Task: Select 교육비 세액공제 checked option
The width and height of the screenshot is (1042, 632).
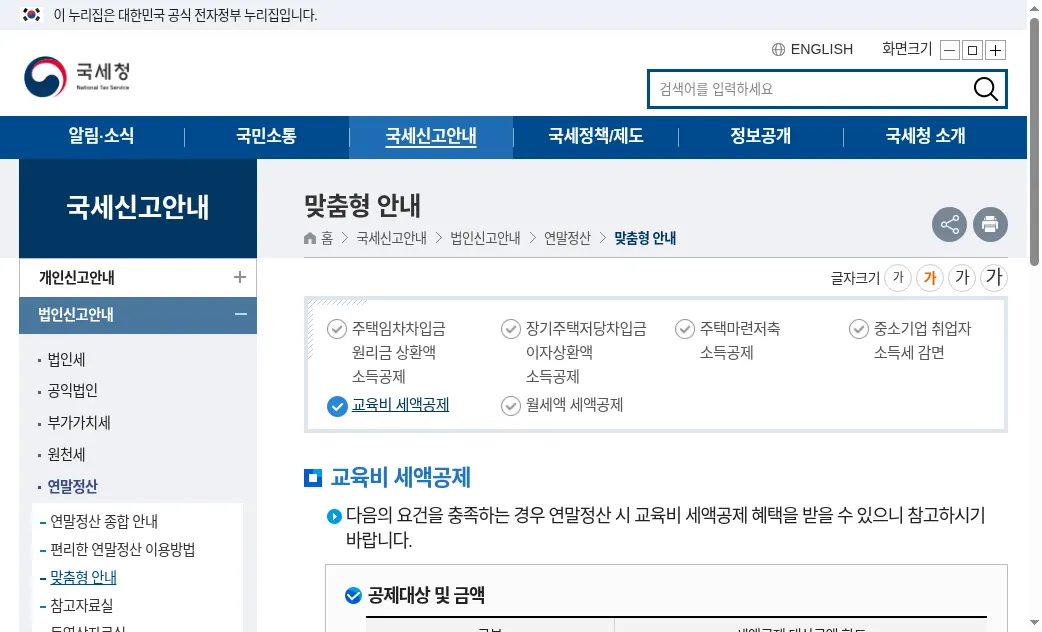Action: click(388, 405)
